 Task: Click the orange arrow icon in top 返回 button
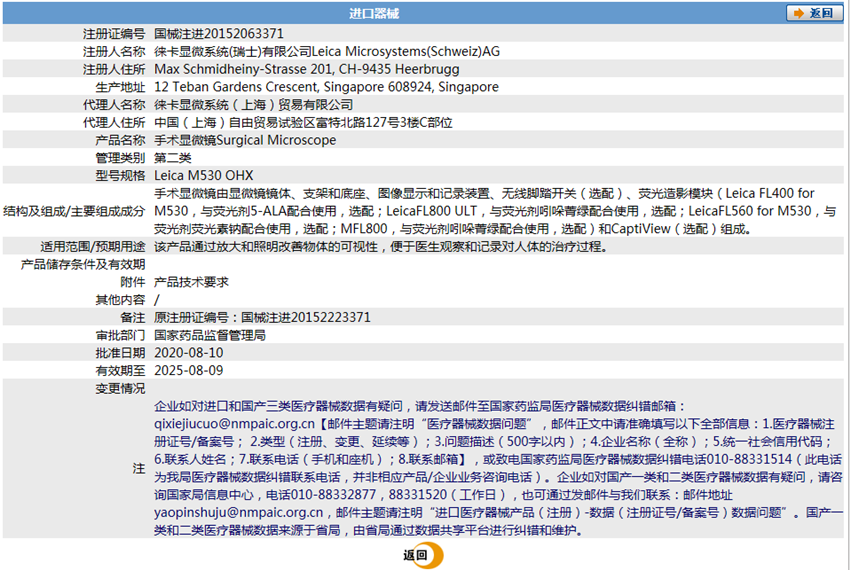(799, 13)
